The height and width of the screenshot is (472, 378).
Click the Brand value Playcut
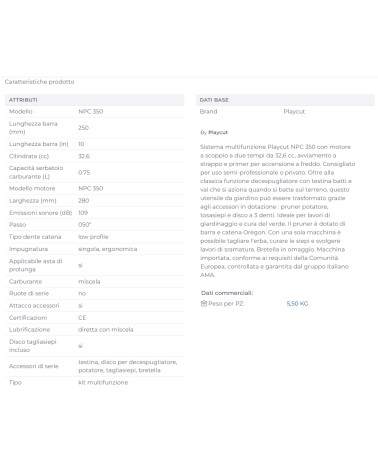pyautogui.click(x=294, y=112)
